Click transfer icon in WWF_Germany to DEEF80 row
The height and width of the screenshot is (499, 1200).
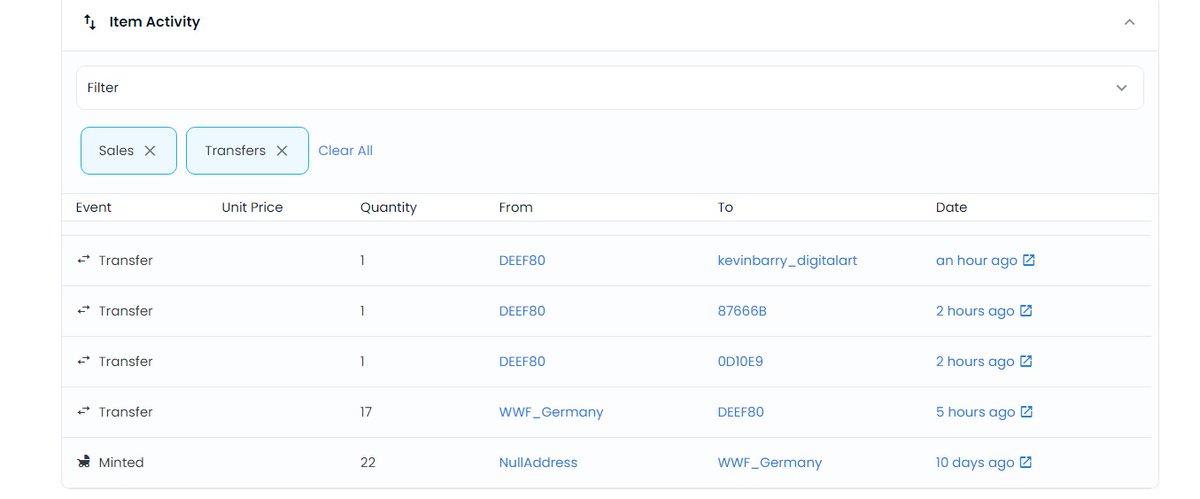[x=83, y=412]
